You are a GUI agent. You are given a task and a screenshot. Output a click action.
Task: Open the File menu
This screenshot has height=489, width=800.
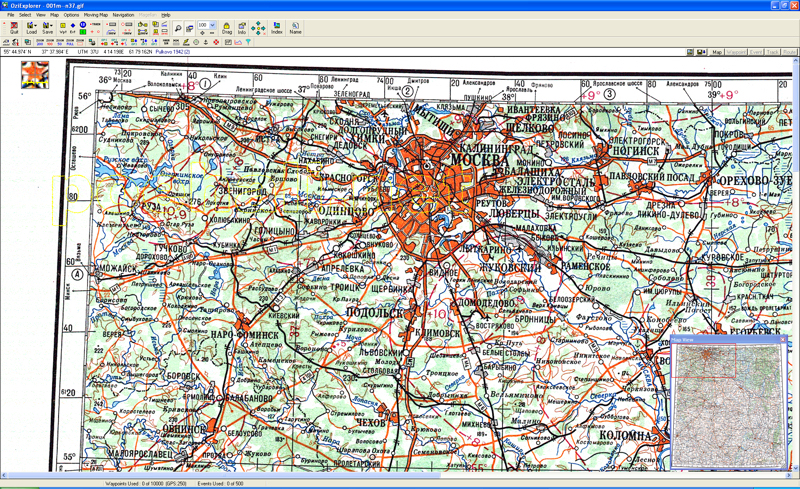(11, 15)
